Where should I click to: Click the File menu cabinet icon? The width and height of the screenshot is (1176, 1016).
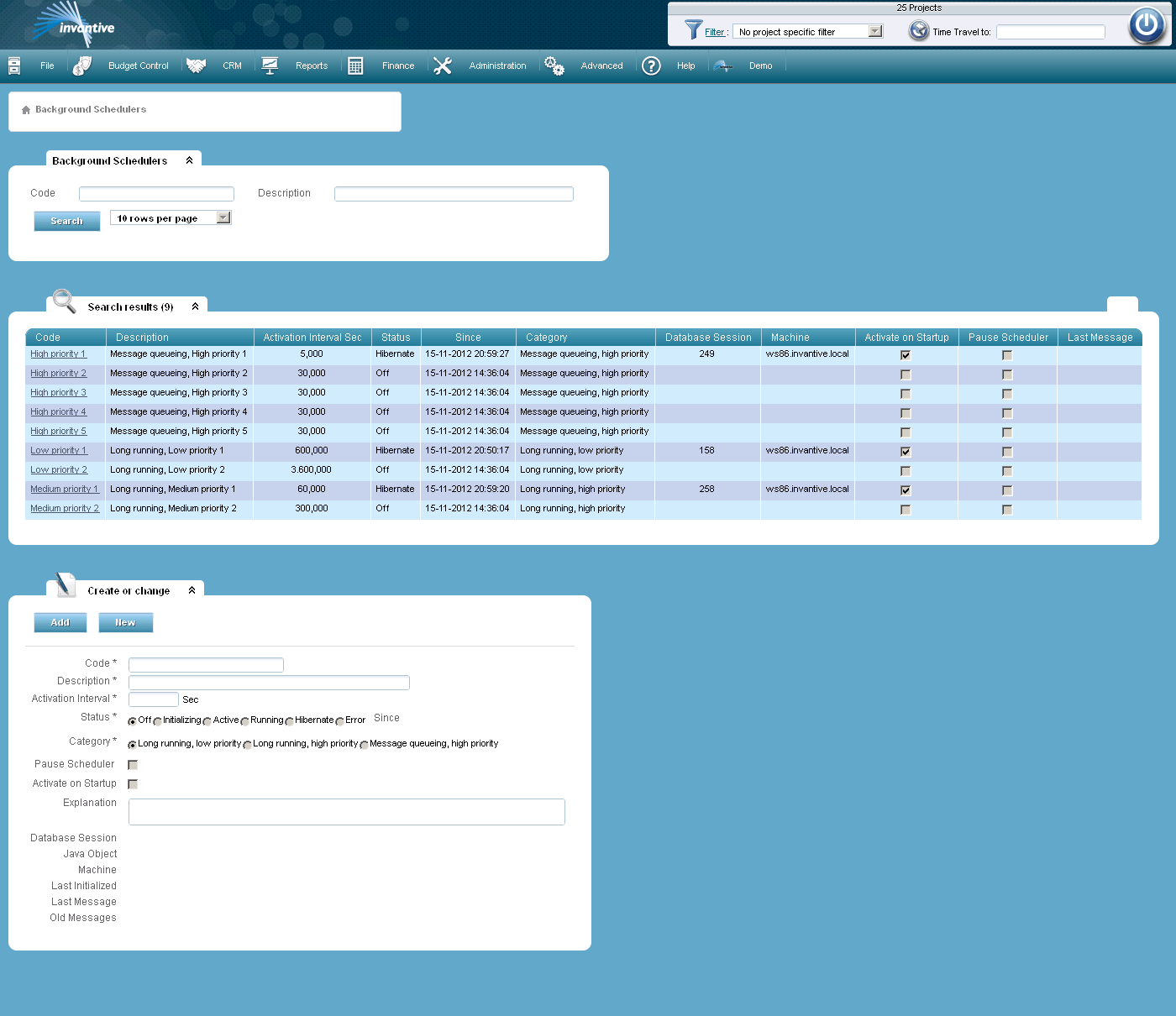coord(14,65)
